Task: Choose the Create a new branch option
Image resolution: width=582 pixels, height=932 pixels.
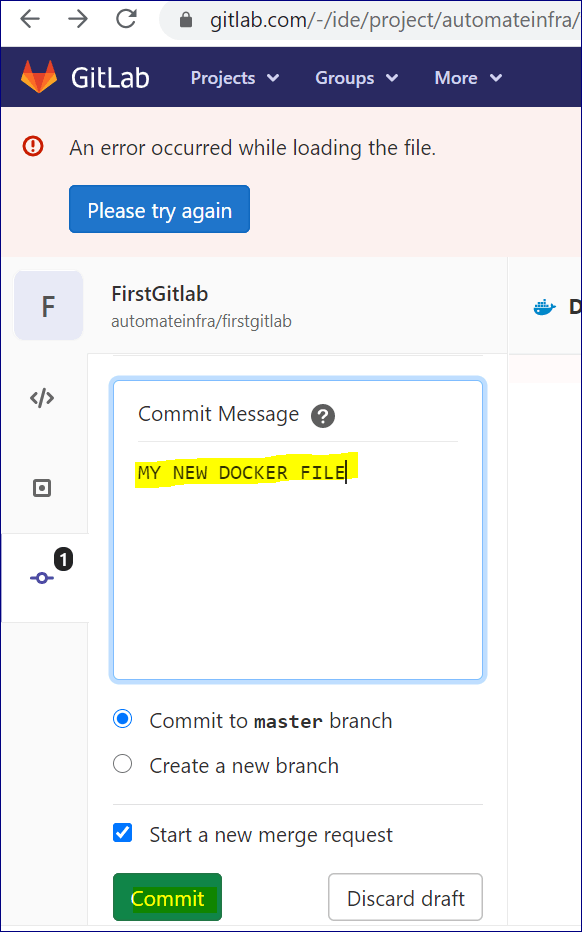Action: [x=122, y=763]
